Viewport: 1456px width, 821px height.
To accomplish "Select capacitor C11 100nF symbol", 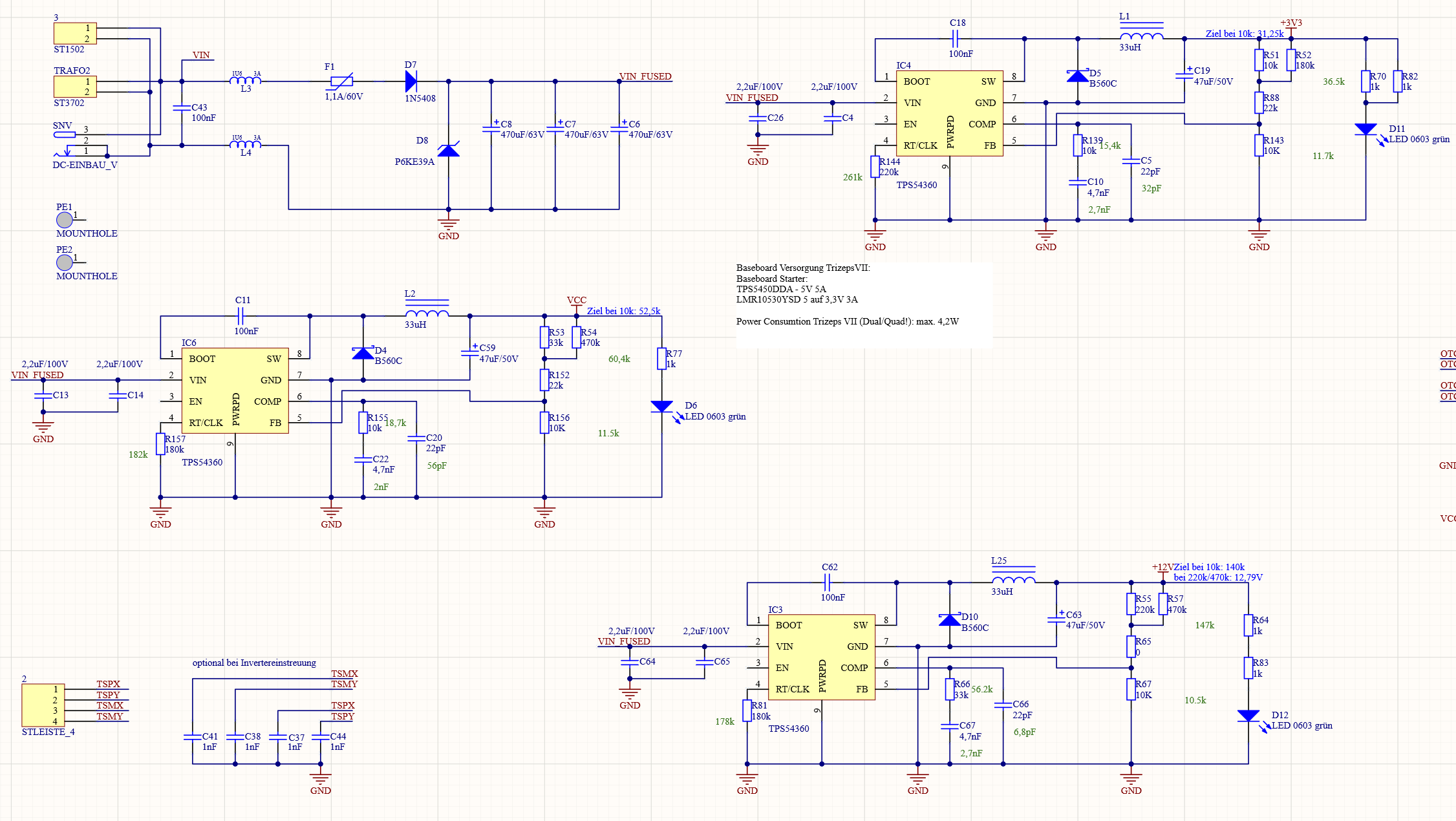I will [241, 316].
